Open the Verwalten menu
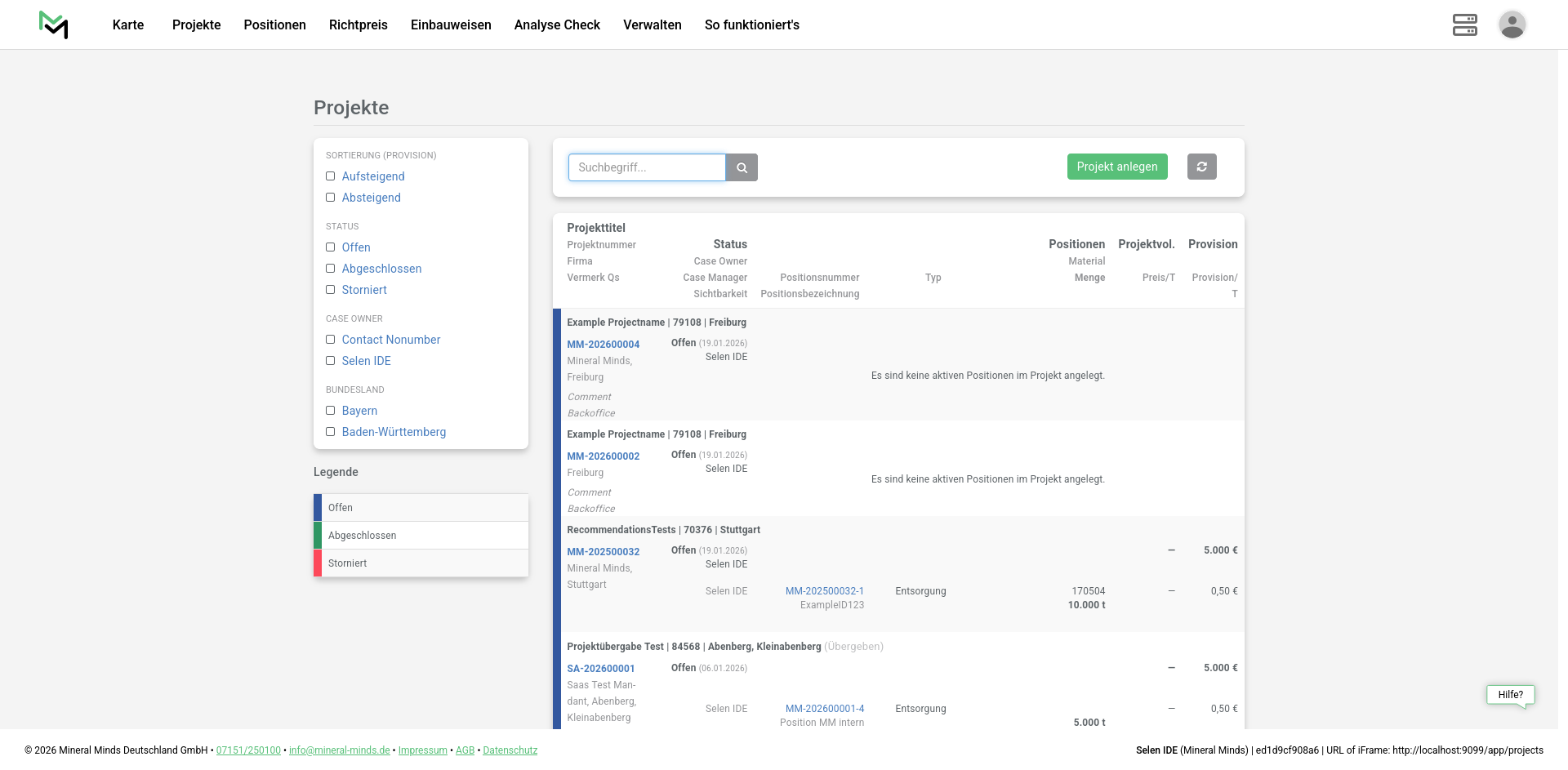The height and width of the screenshot is (770, 1568). [652, 24]
